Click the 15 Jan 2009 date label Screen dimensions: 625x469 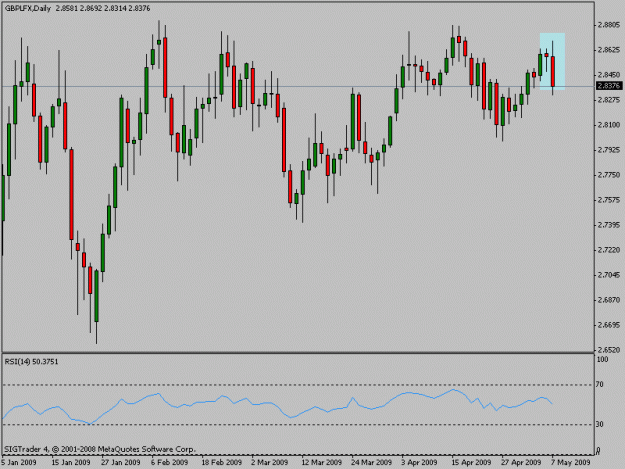(71, 463)
